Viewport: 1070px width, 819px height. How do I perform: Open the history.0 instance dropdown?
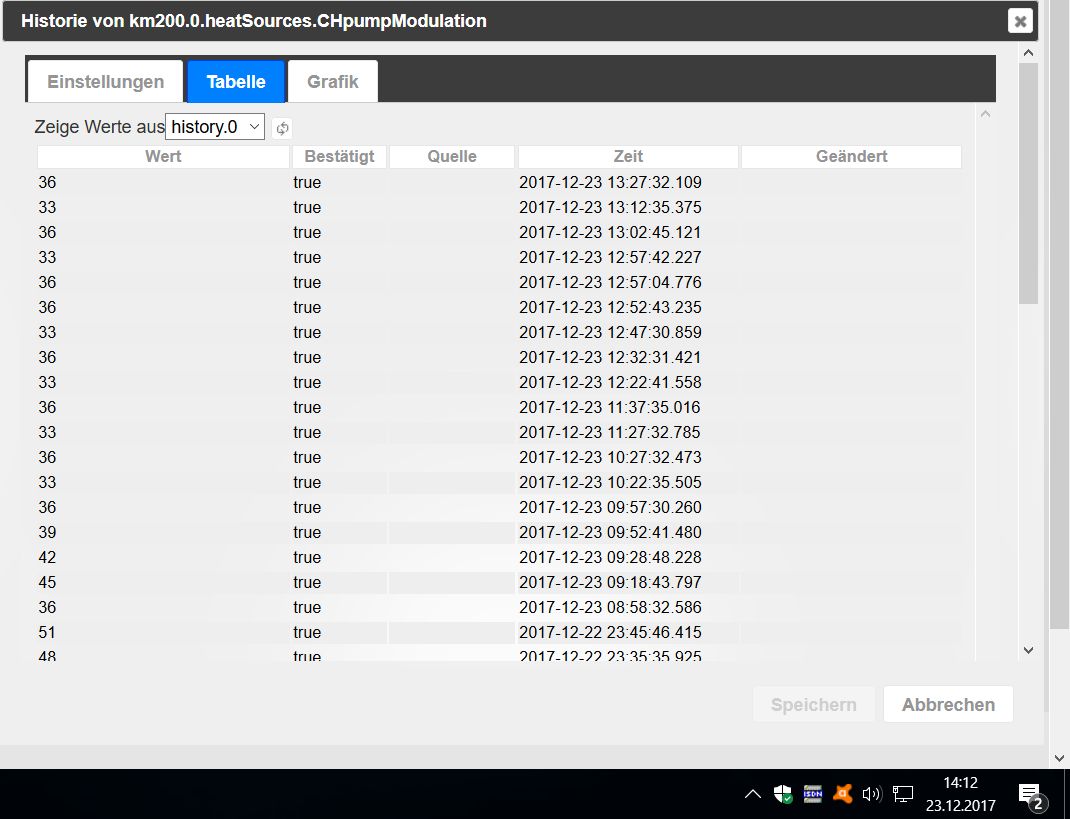(215, 127)
